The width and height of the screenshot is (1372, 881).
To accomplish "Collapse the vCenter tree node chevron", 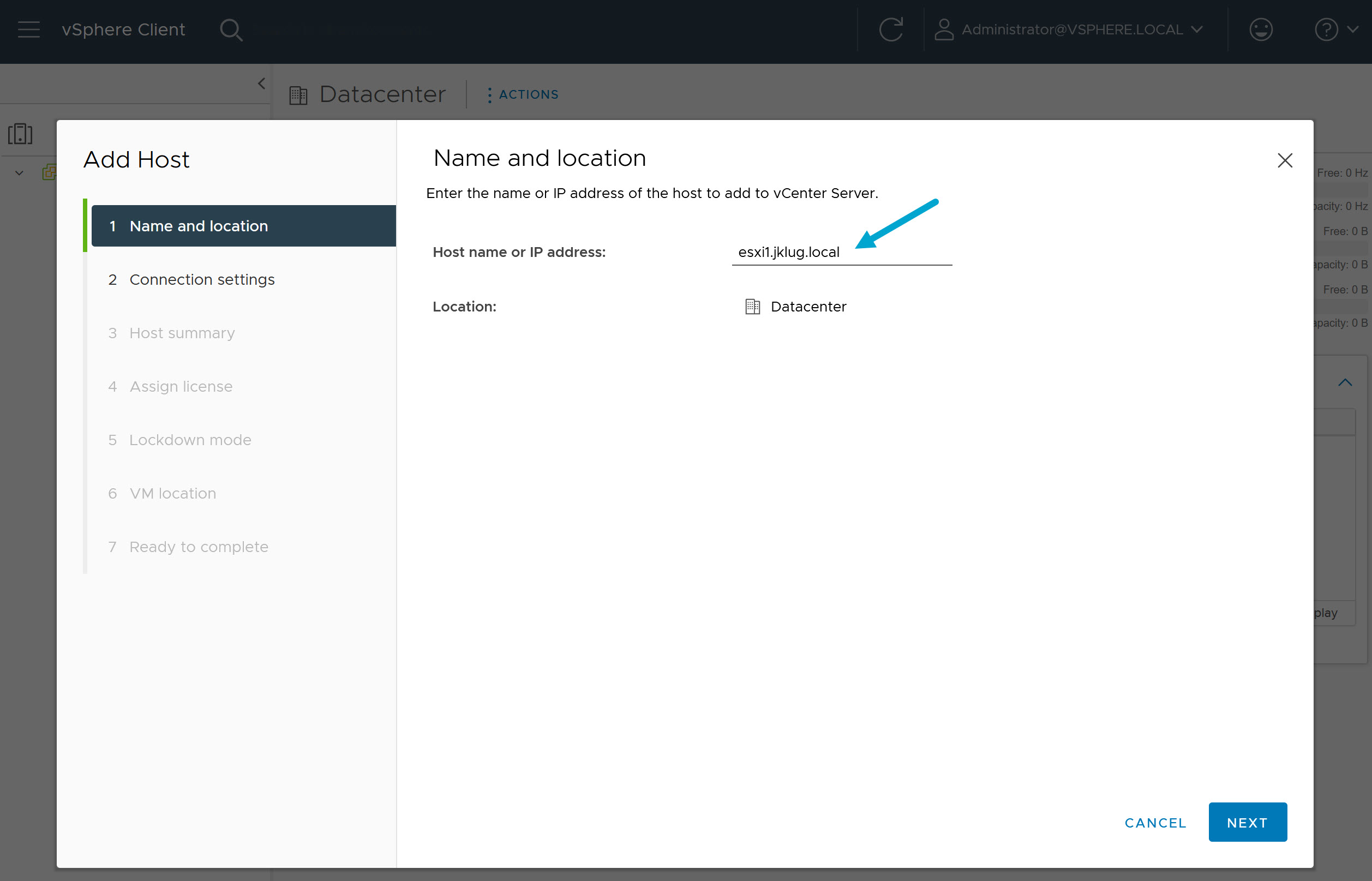I will click(18, 173).
